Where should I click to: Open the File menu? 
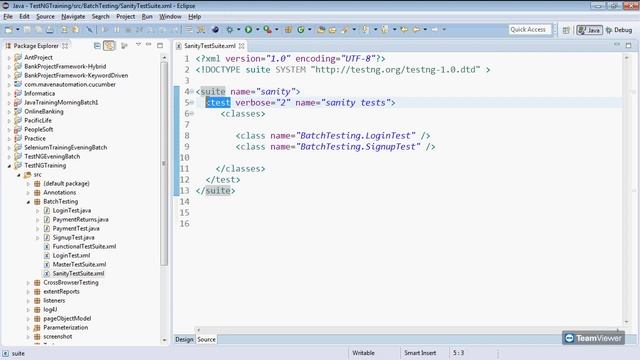8,17
